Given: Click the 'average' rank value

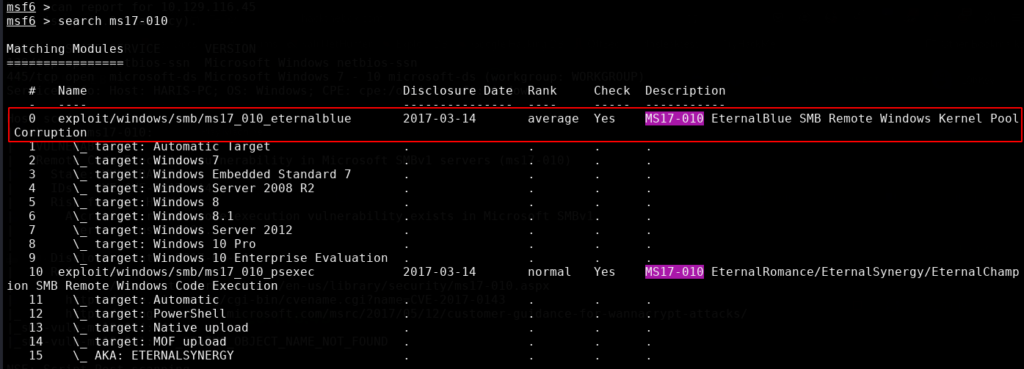Looking at the screenshot, I should click(x=553, y=119).
